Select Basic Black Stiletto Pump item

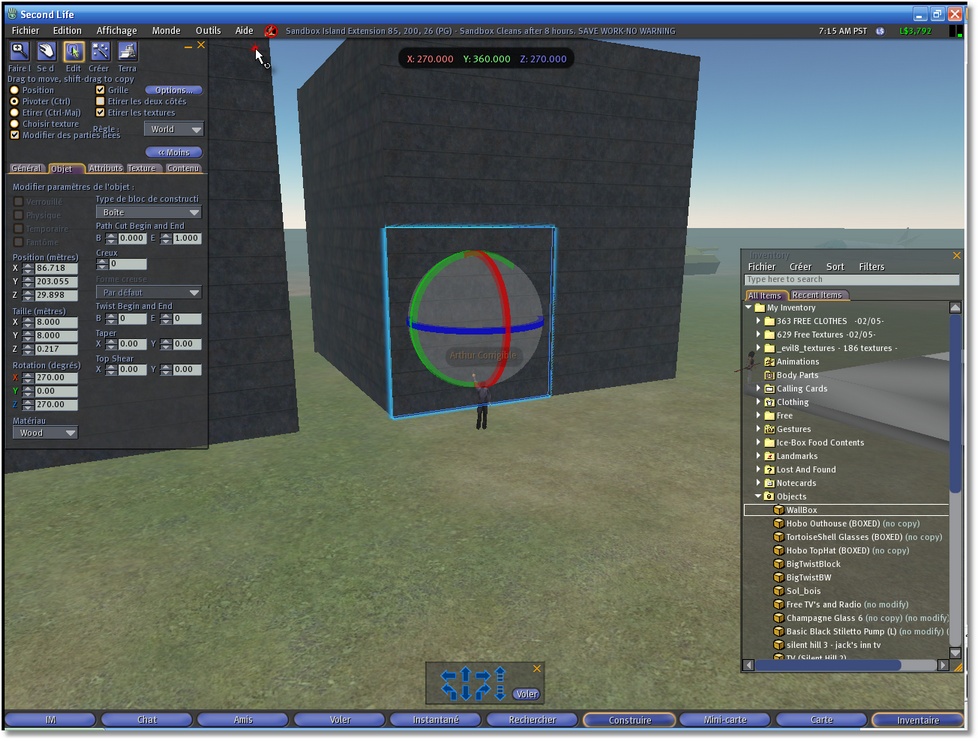(x=861, y=631)
